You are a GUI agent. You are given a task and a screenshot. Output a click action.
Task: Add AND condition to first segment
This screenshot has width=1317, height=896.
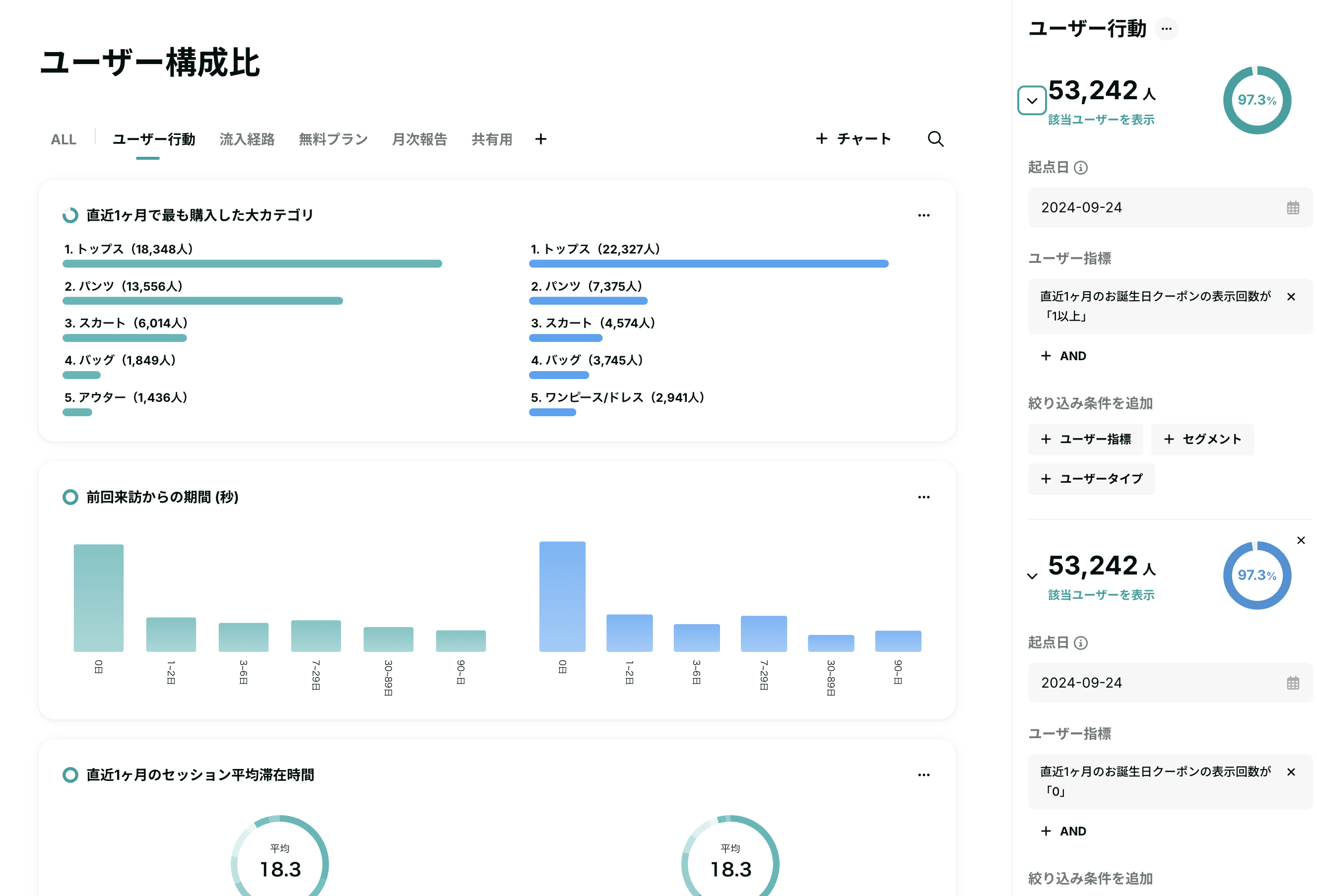click(x=1064, y=356)
